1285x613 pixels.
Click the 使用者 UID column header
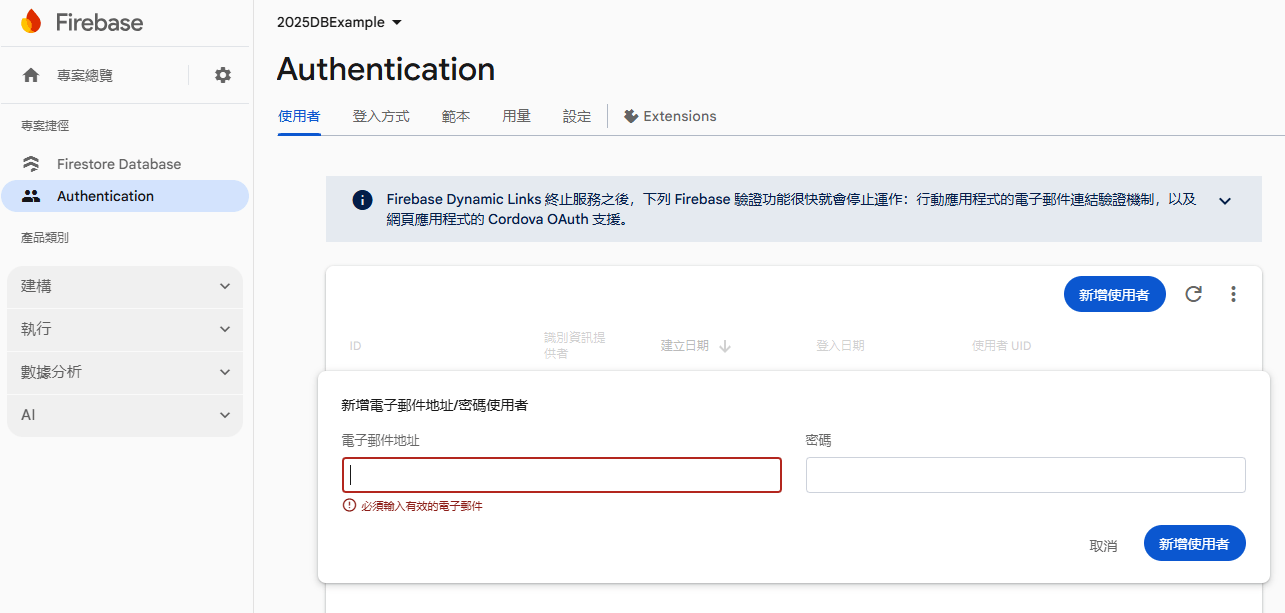tap(1001, 346)
